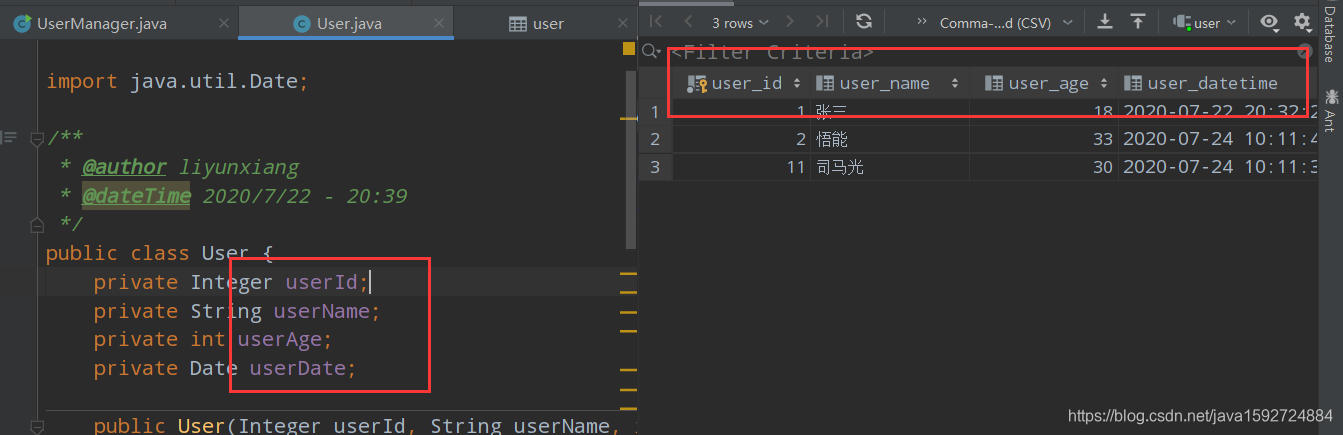Go to last page of rows
The width and height of the screenshot is (1343, 435).
tap(822, 21)
